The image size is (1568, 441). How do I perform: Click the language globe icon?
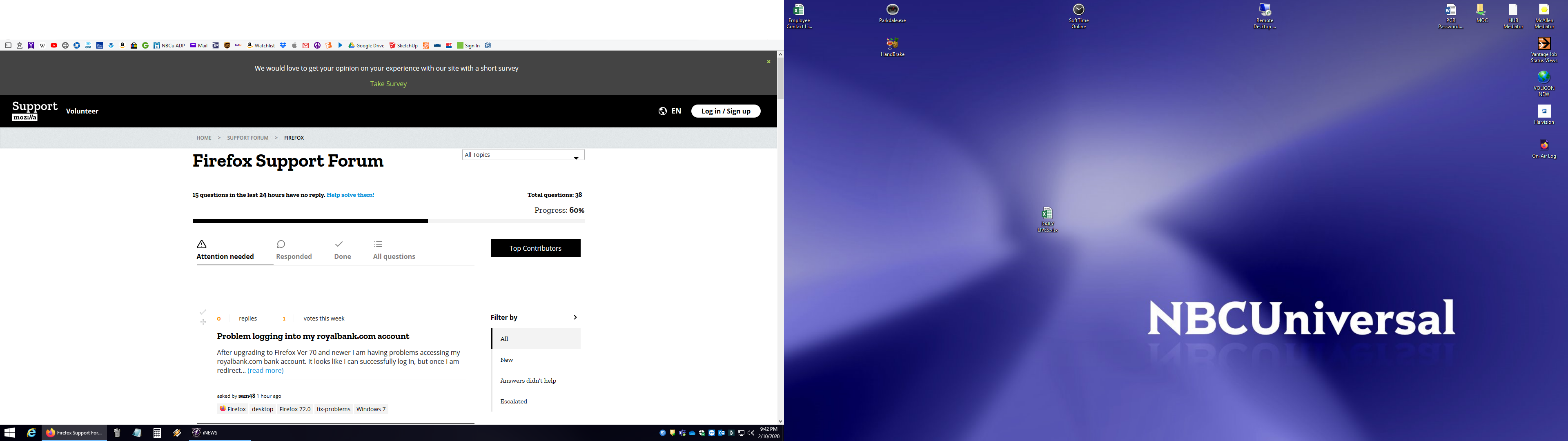pyautogui.click(x=662, y=111)
